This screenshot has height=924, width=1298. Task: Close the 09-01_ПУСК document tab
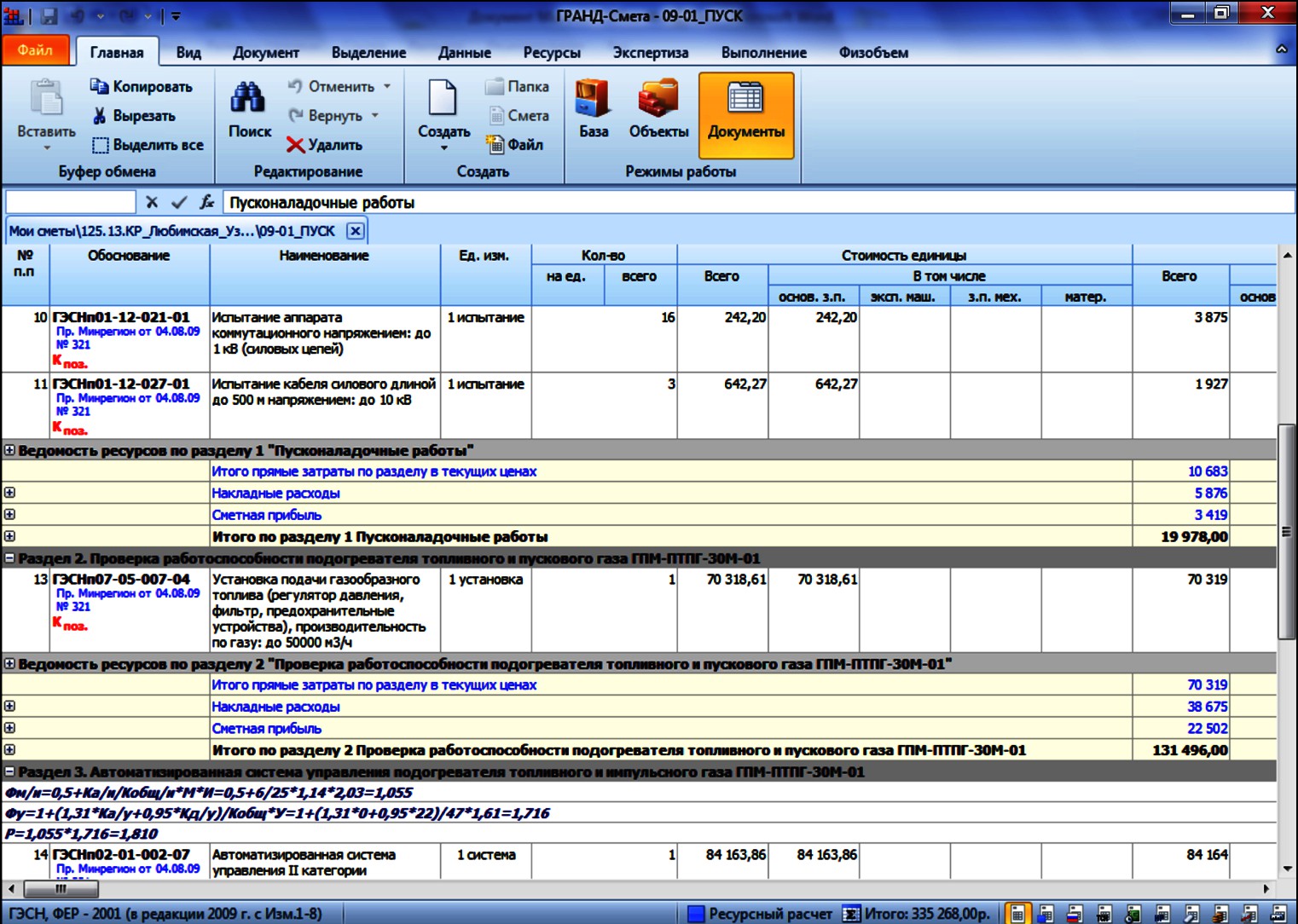356,231
